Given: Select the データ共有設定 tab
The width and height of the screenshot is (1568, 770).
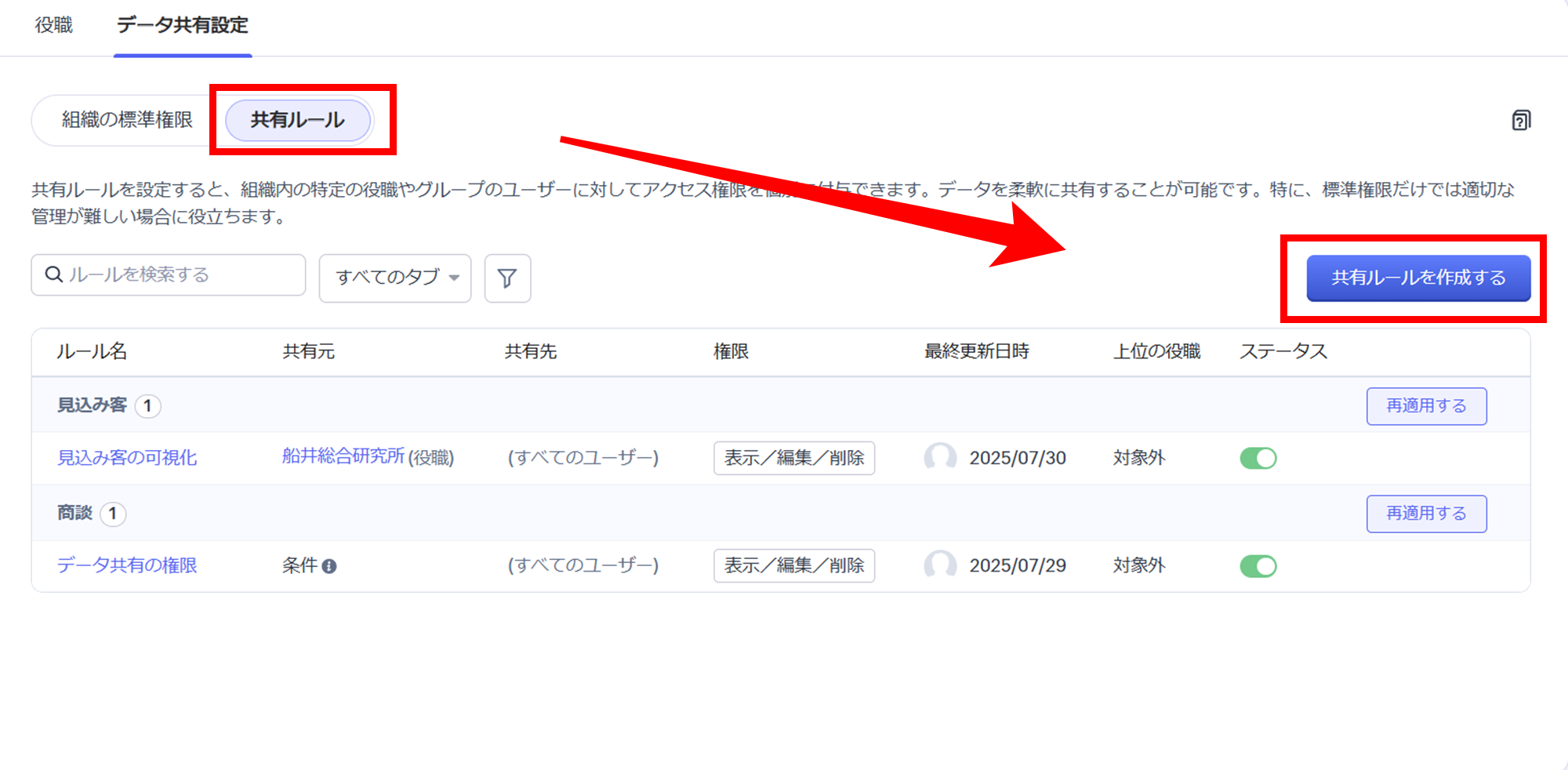Looking at the screenshot, I should 182,25.
